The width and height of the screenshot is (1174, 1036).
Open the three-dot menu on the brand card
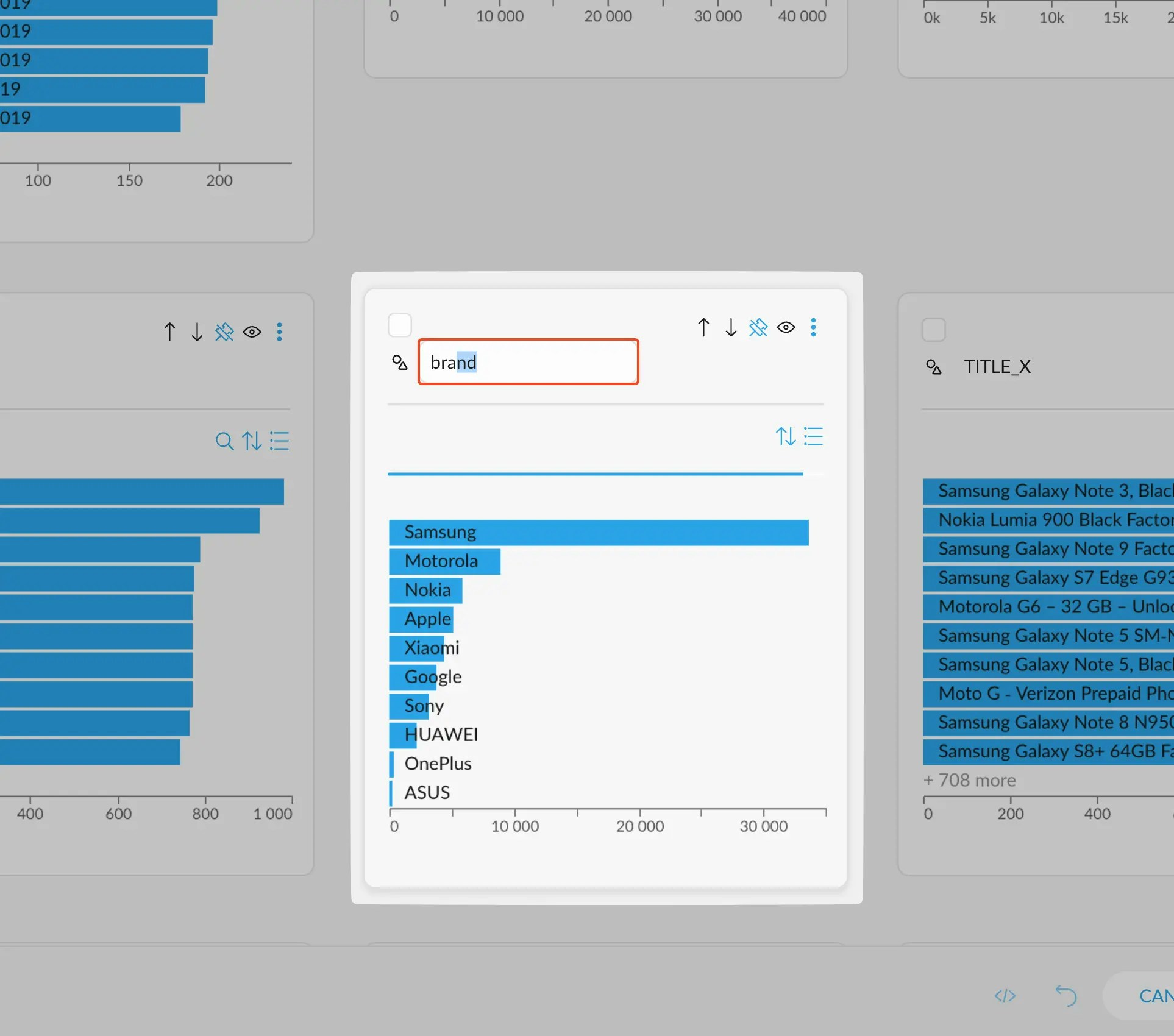814,327
